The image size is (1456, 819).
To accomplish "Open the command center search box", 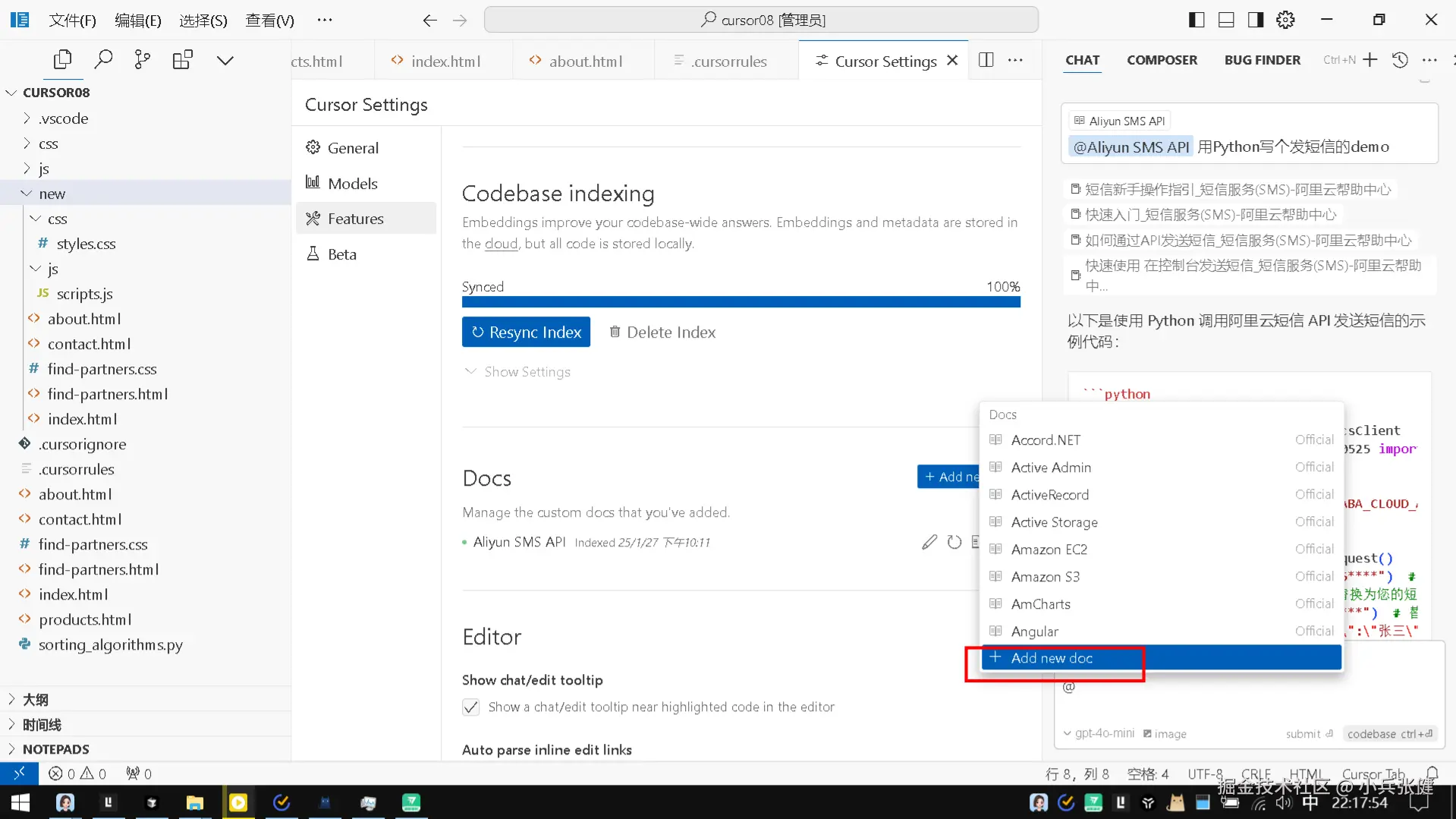I will click(x=761, y=20).
